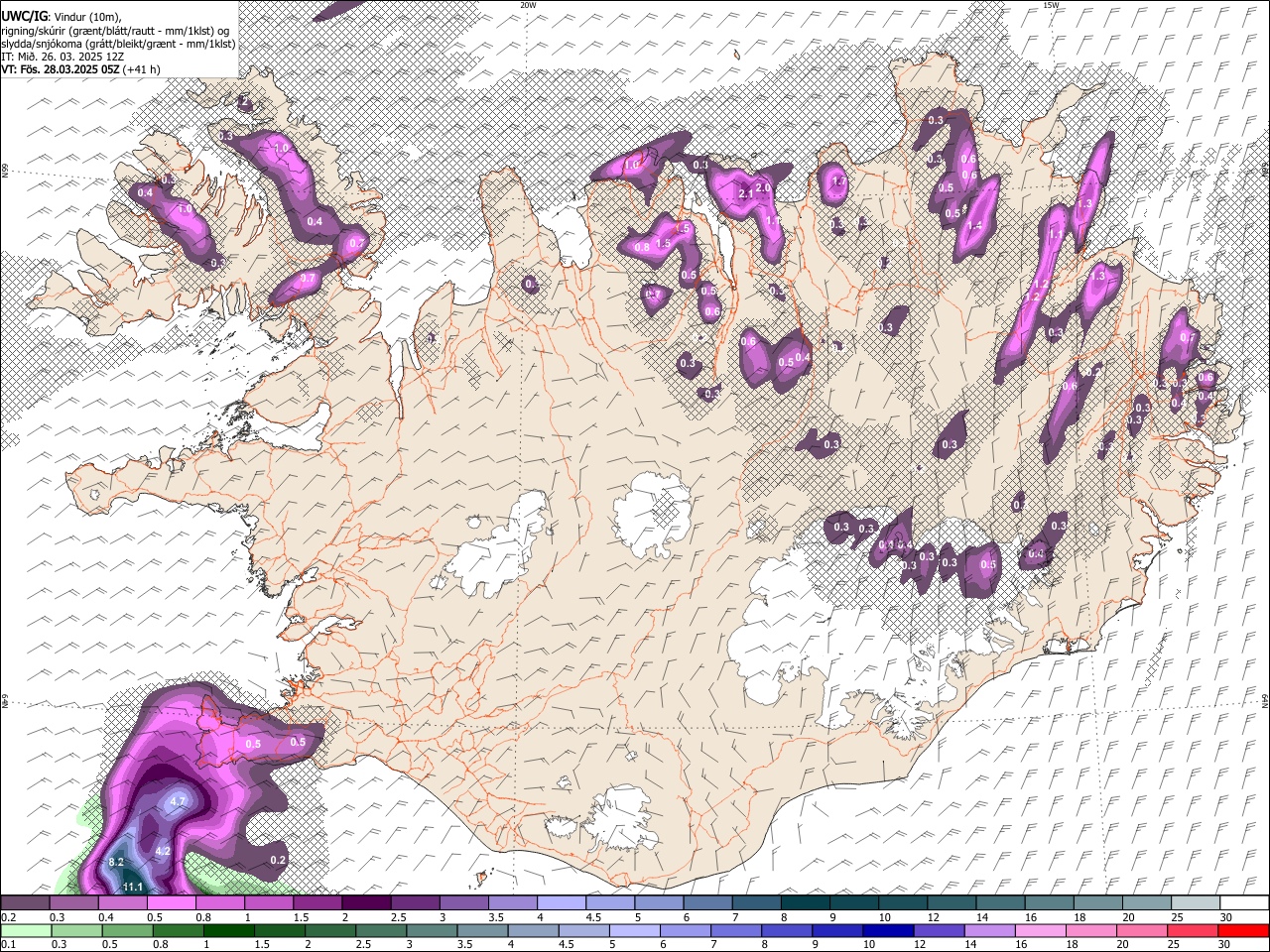Select the 12–14 swatch in upper legend row

click(951, 903)
